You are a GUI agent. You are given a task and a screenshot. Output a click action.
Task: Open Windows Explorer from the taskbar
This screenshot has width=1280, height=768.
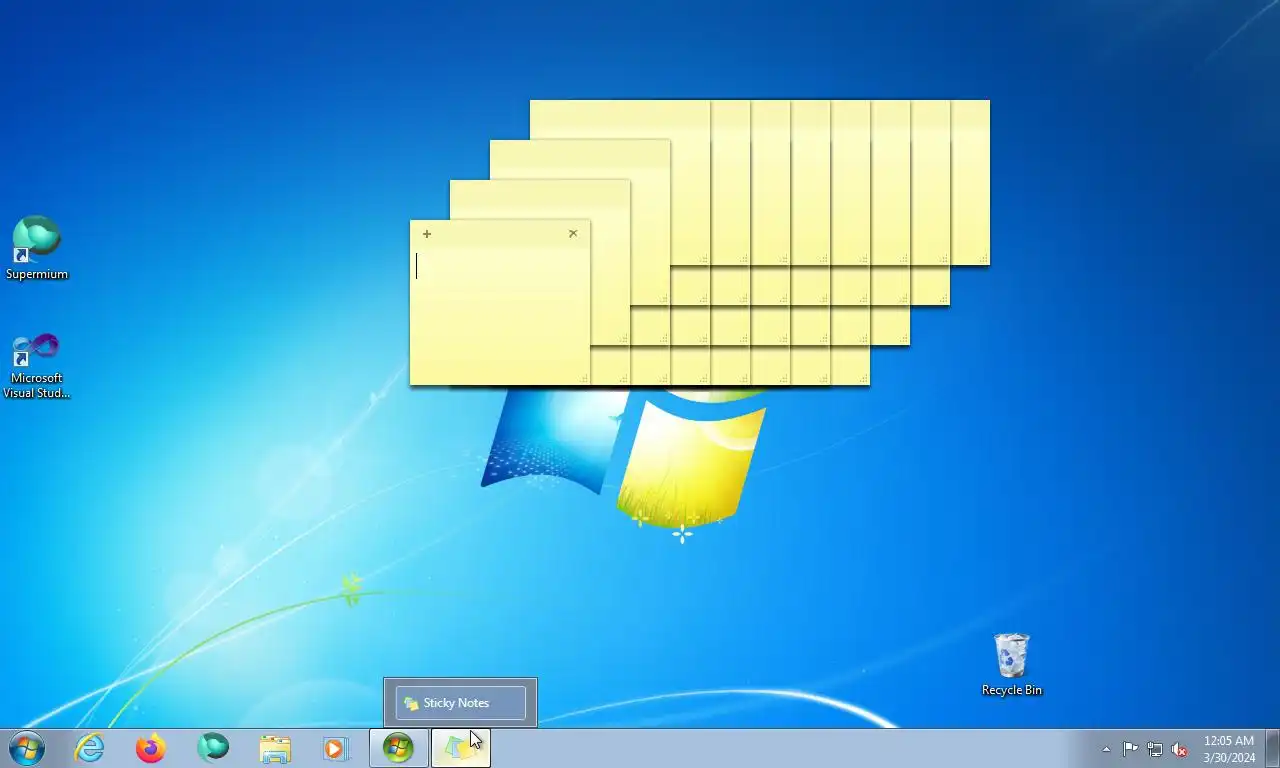click(x=275, y=748)
